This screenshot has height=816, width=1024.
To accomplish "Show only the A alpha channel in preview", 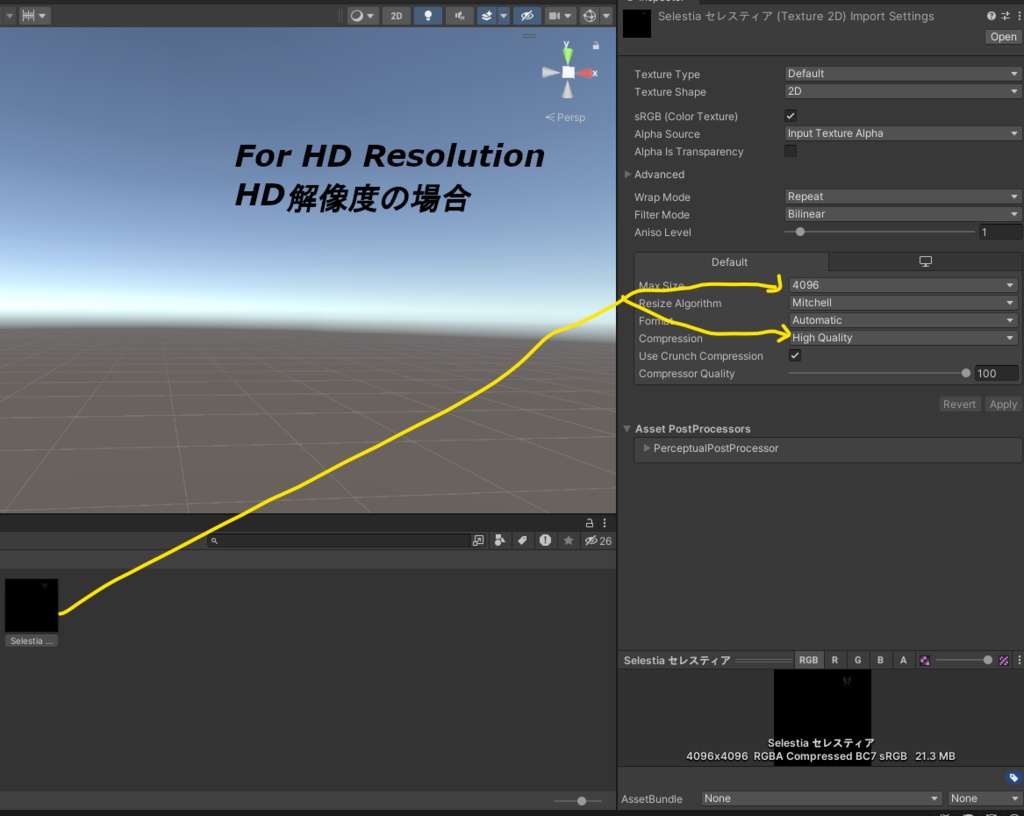I will (x=903, y=660).
